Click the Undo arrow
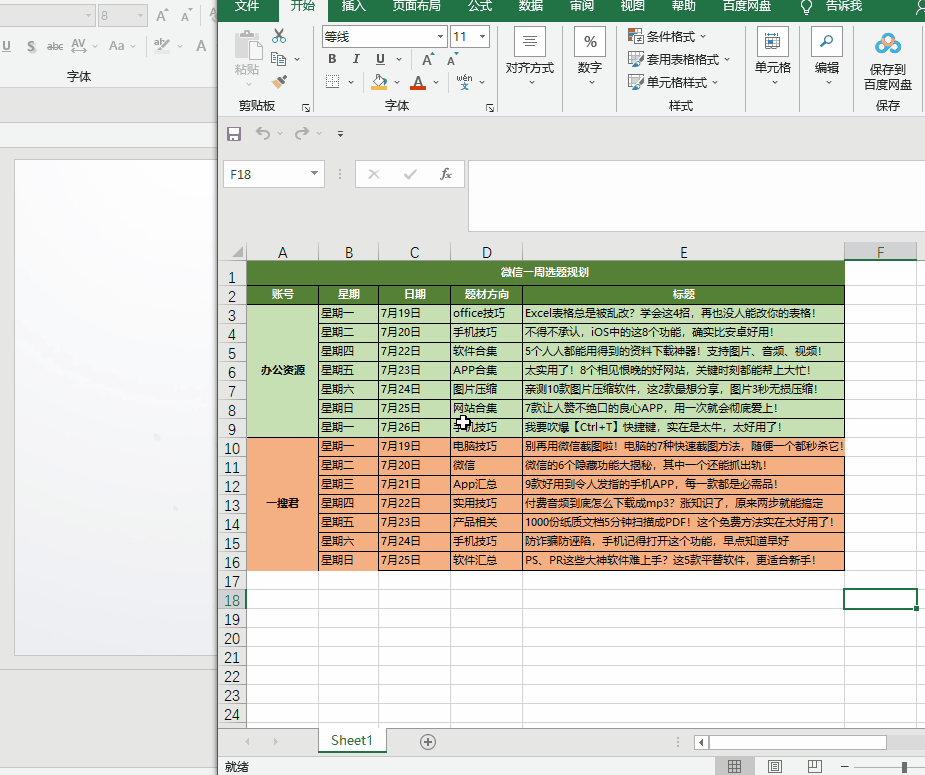The image size is (925, 775). 263,134
